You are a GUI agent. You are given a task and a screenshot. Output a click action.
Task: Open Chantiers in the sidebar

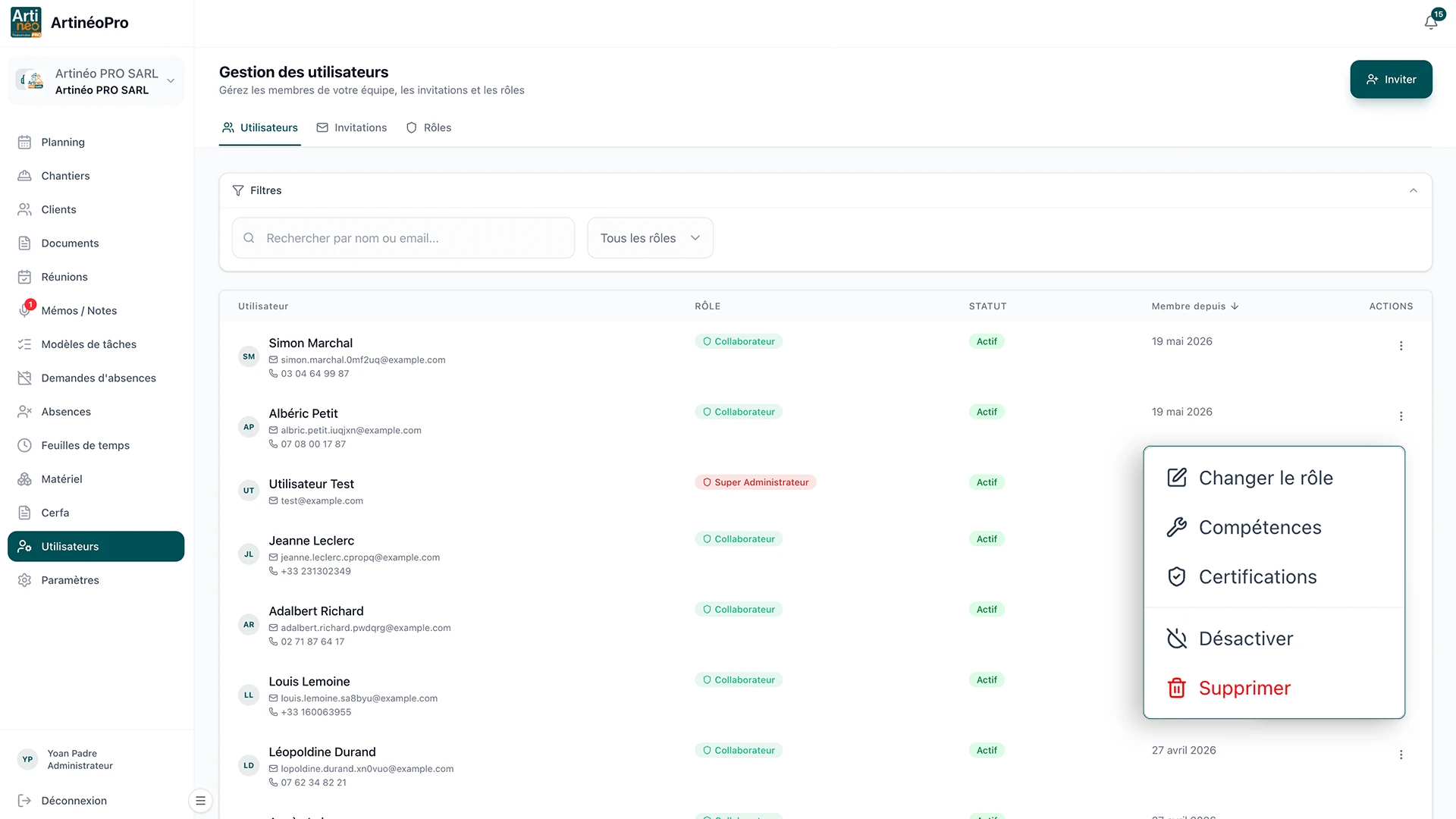pyautogui.click(x=96, y=176)
